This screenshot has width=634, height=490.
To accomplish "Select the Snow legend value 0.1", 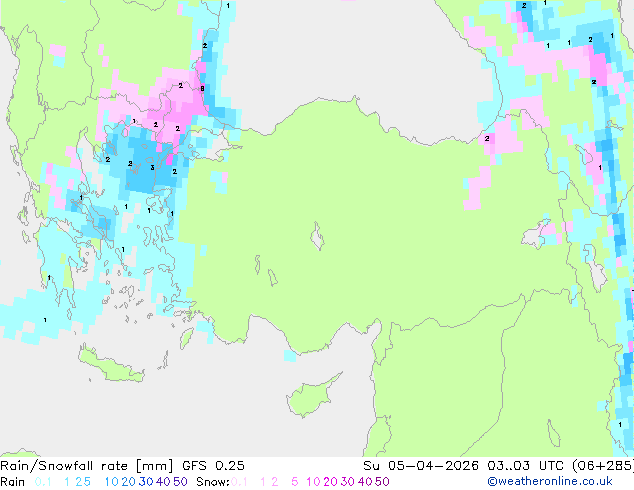I will coord(239,482).
